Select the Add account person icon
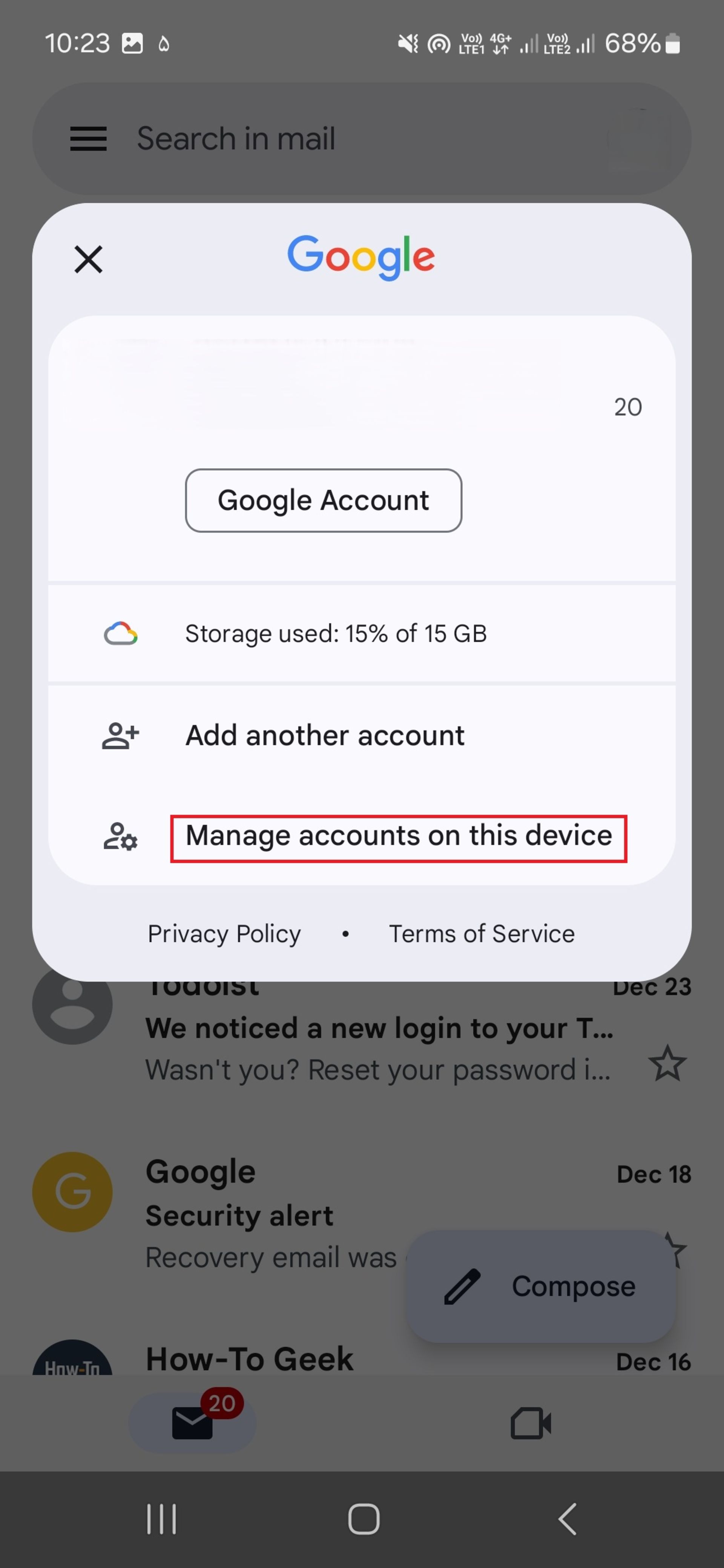Screen dimensions: 724x1568 119,735
